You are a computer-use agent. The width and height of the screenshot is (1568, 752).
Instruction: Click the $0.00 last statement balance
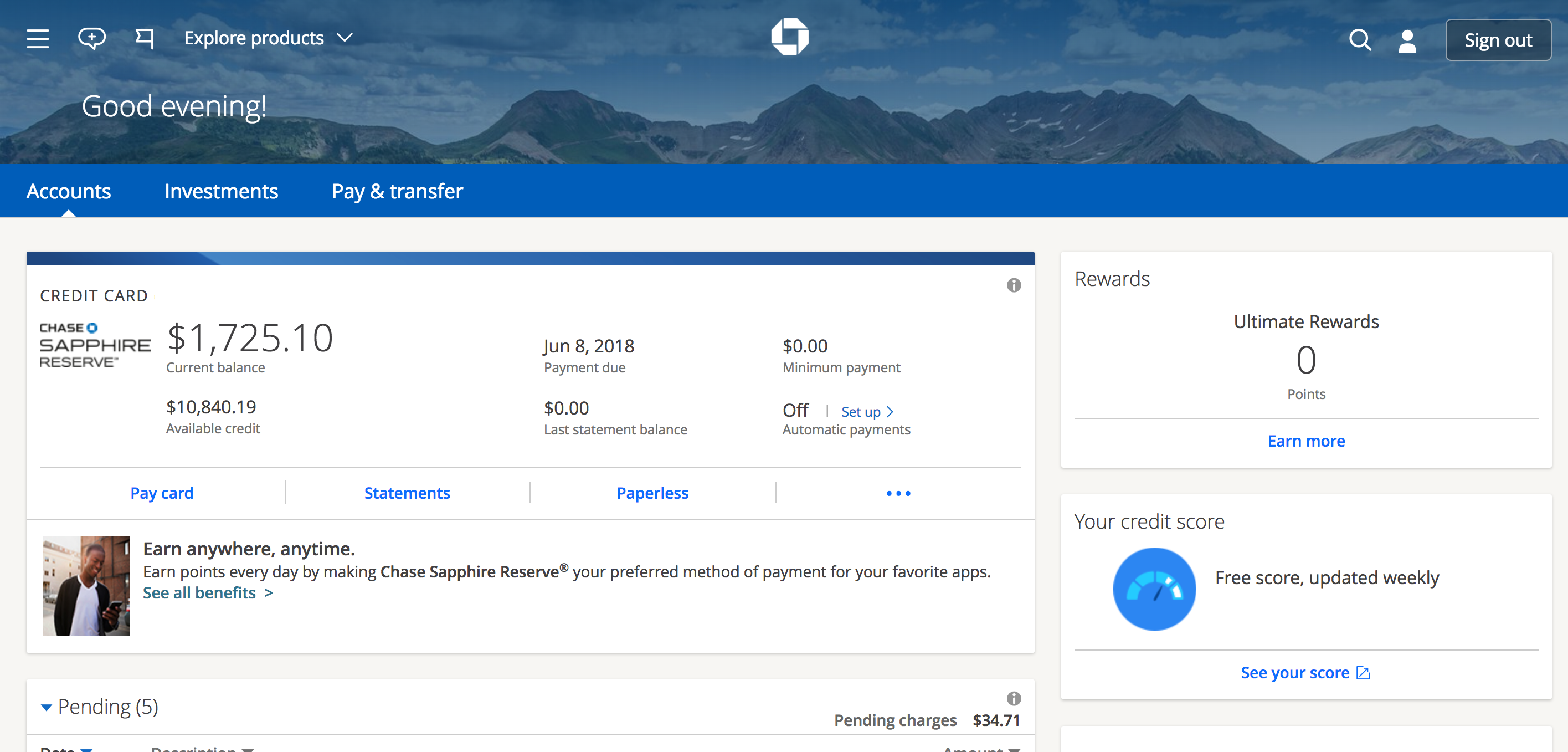(566, 408)
